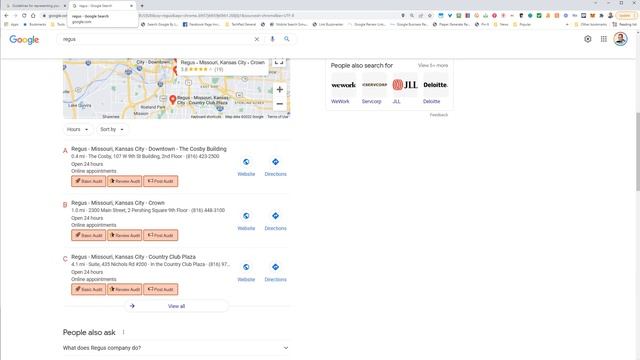Zoom in on the map with the plus
640x360 pixels.
click(x=280, y=89)
